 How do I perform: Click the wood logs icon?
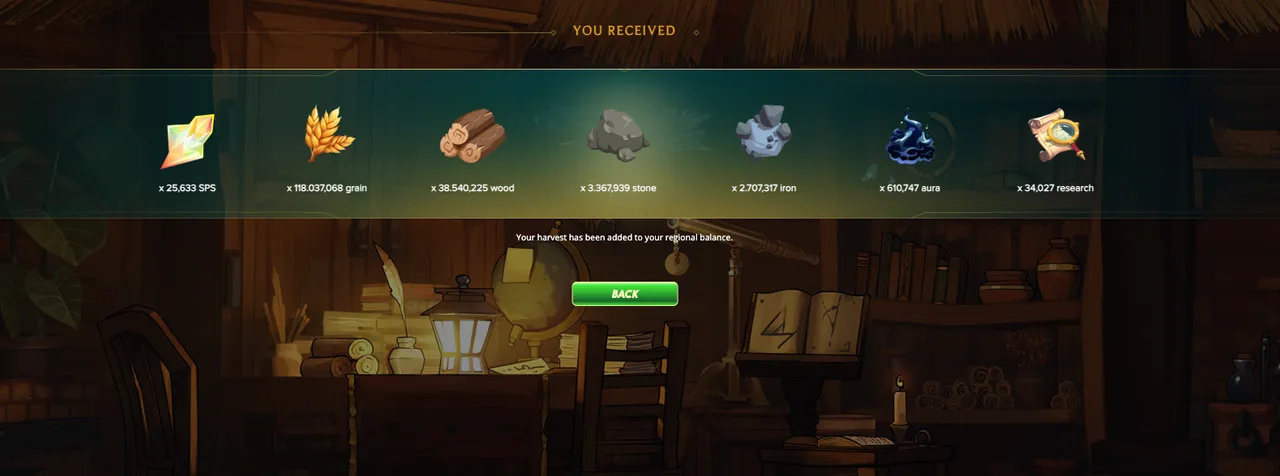click(472, 135)
